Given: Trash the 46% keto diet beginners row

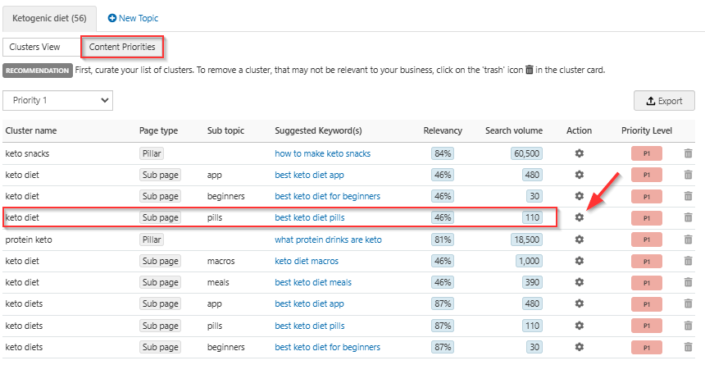Looking at the screenshot, I should (x=688, y=196).
